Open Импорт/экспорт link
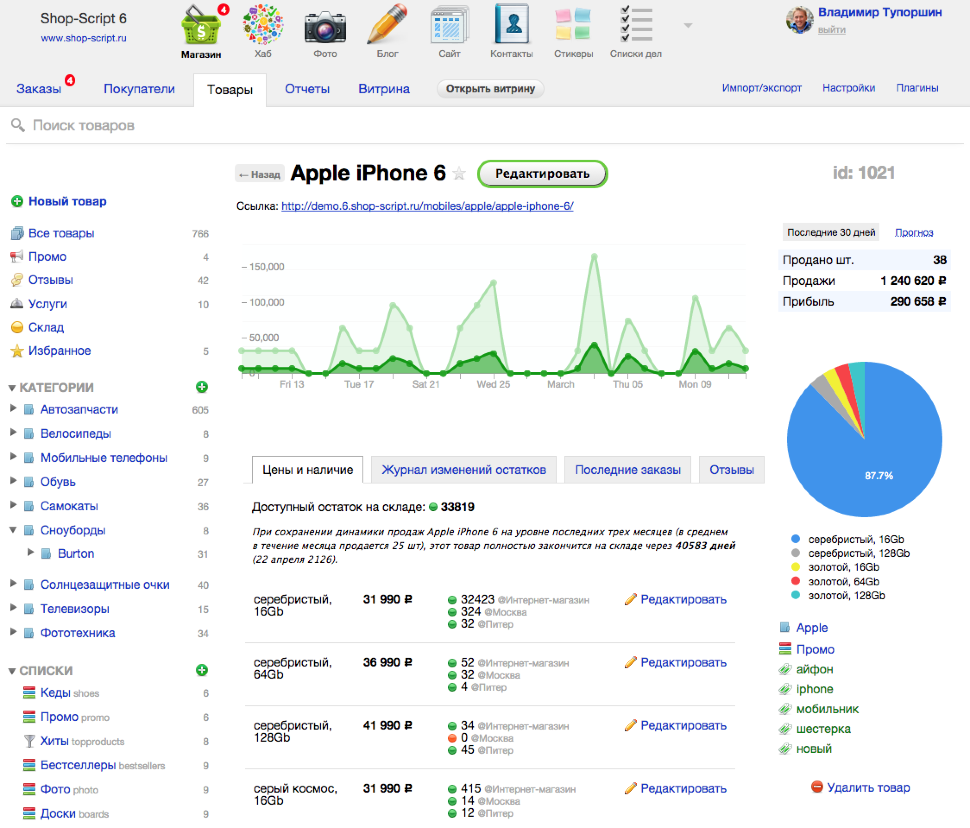 [762, 88]
